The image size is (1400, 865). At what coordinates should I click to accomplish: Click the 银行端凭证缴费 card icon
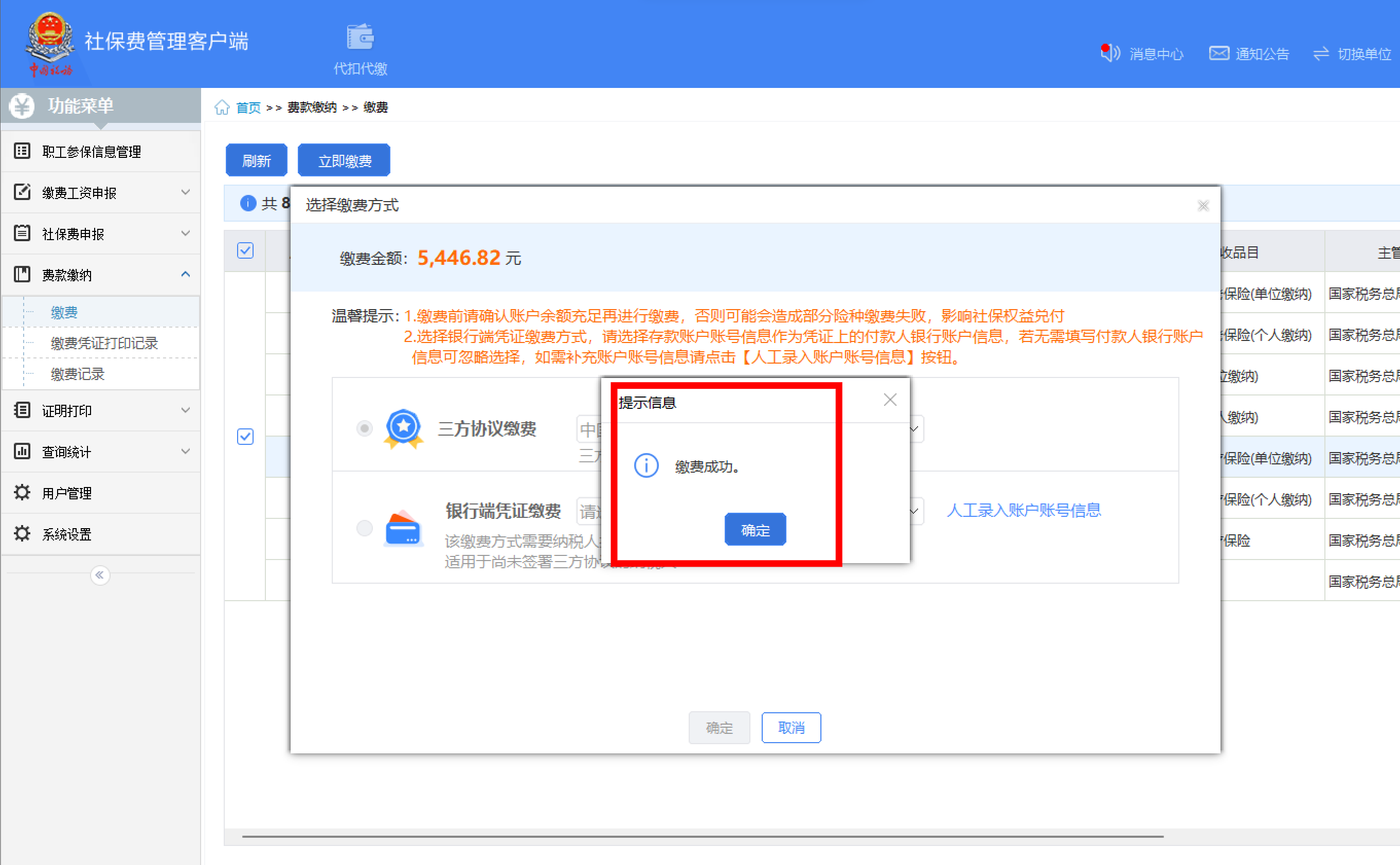pos(403,529)
